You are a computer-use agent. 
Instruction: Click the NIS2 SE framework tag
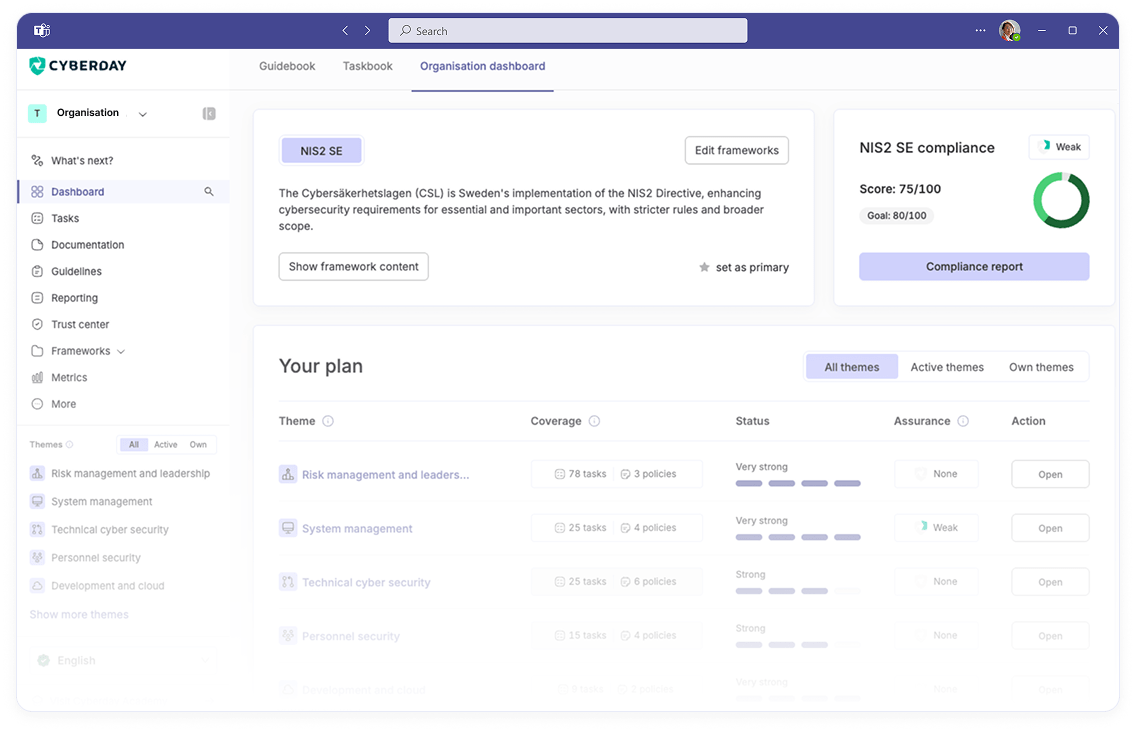[322, 151]
